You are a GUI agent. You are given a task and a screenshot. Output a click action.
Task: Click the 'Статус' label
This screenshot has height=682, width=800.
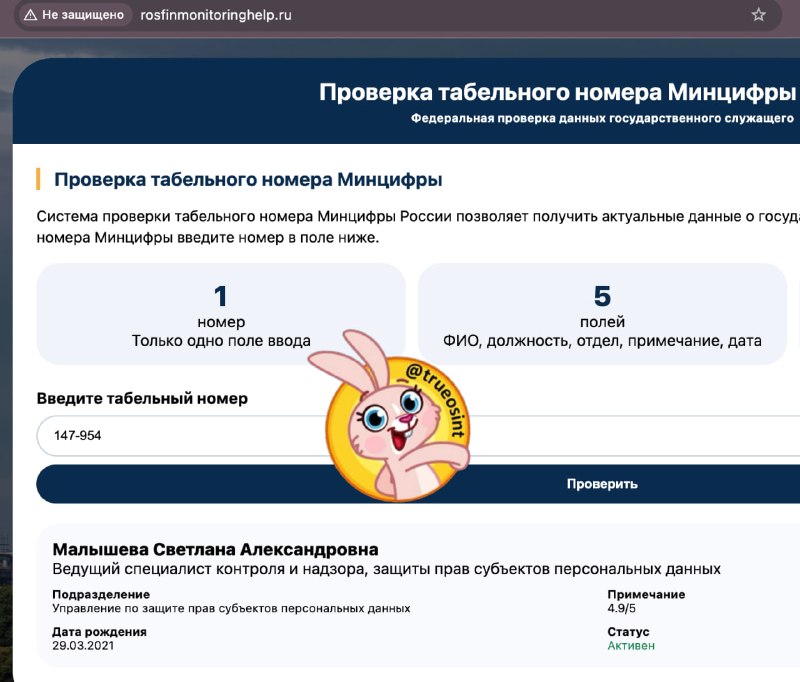[x=628, y=632]
